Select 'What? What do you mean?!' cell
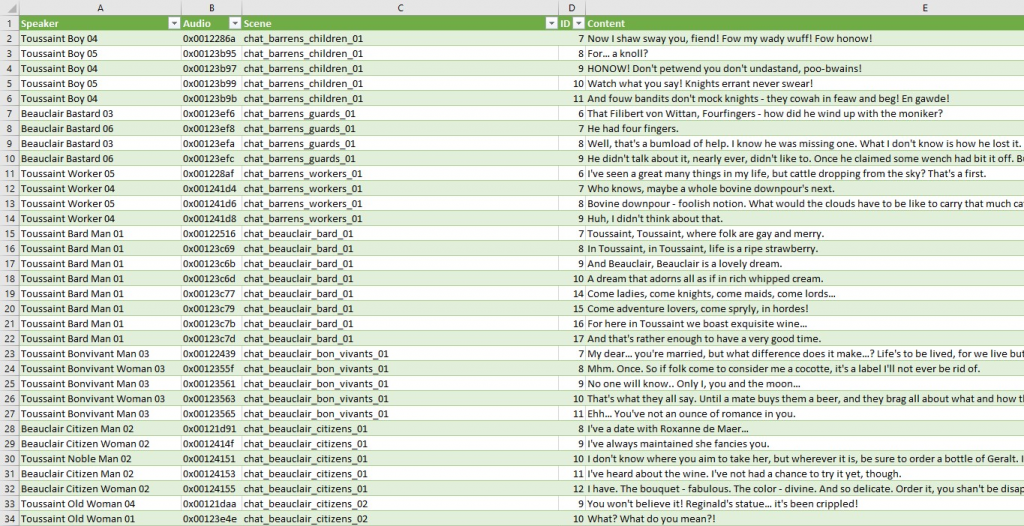Viewport: 1024px width, 526px height. 805,519
